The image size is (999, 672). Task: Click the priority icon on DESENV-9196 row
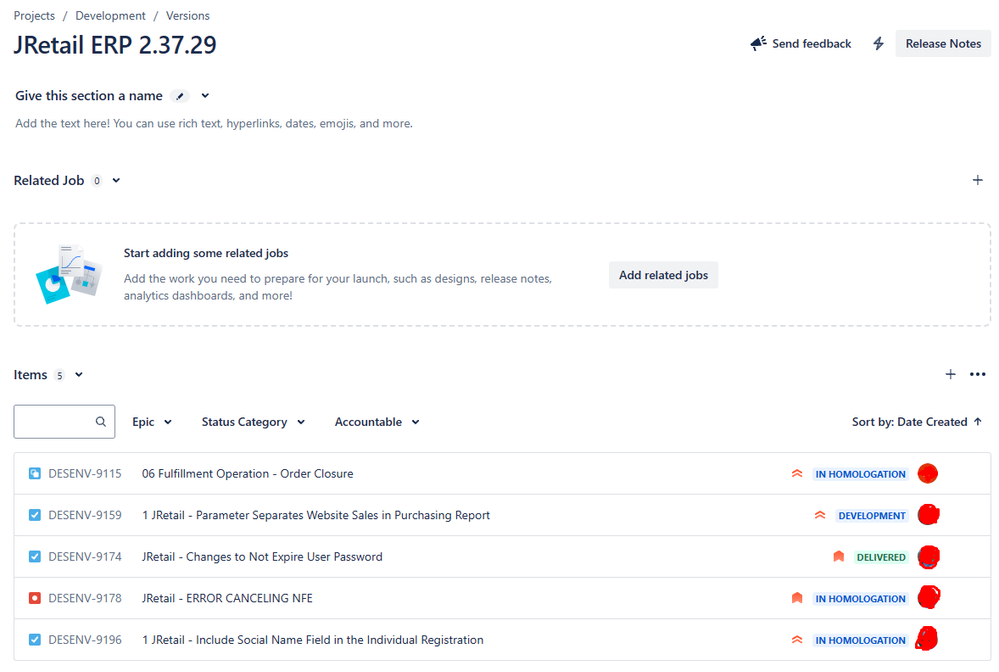click(797, 640)
